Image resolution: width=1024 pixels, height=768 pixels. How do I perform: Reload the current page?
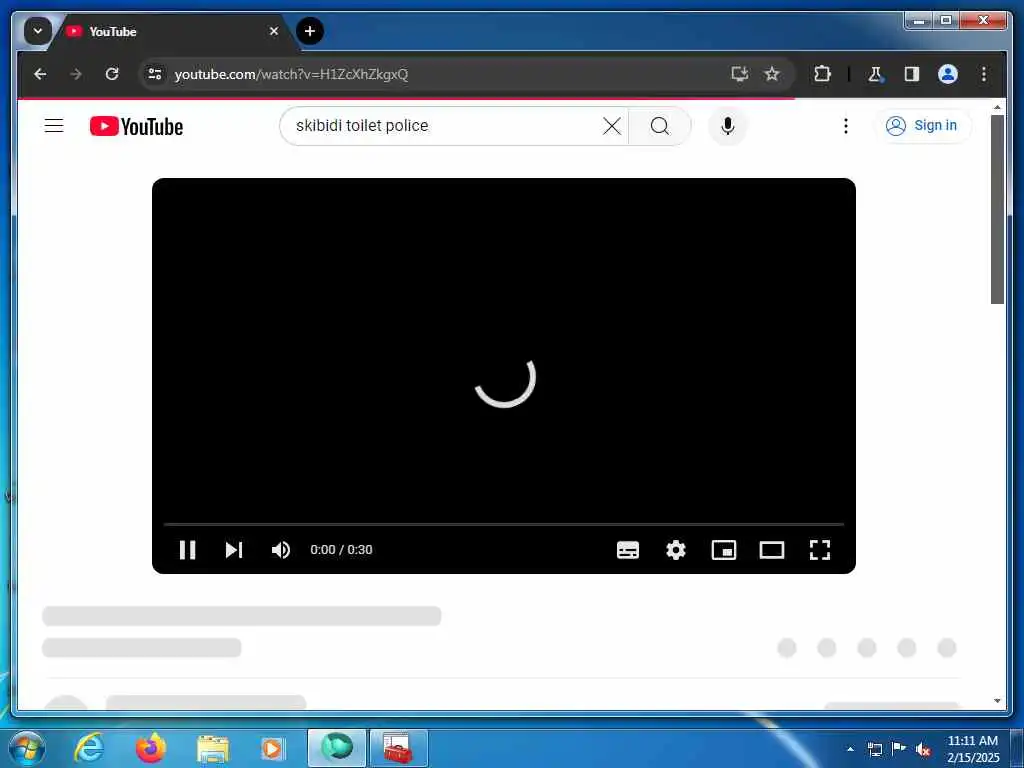coord(112,74)
